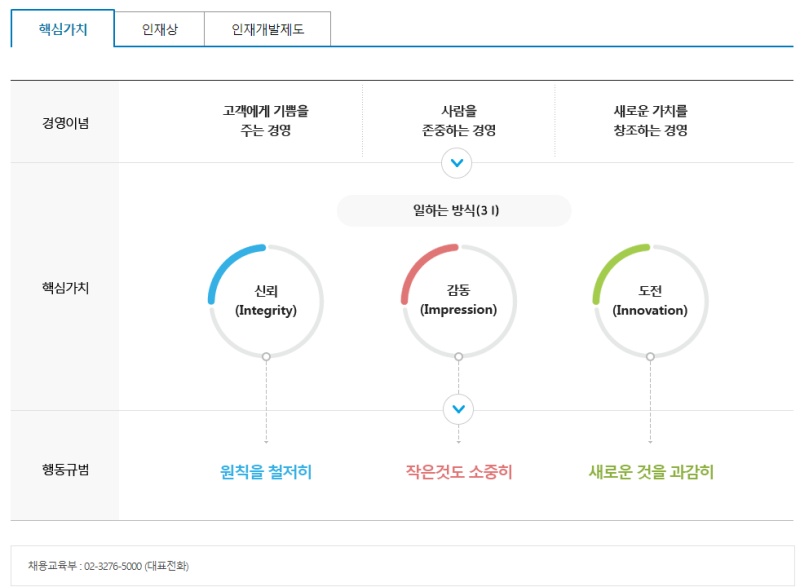Click the green text 새로운 것을 과감히
Viewport: 800px width, 587px height.
(651, 472)
